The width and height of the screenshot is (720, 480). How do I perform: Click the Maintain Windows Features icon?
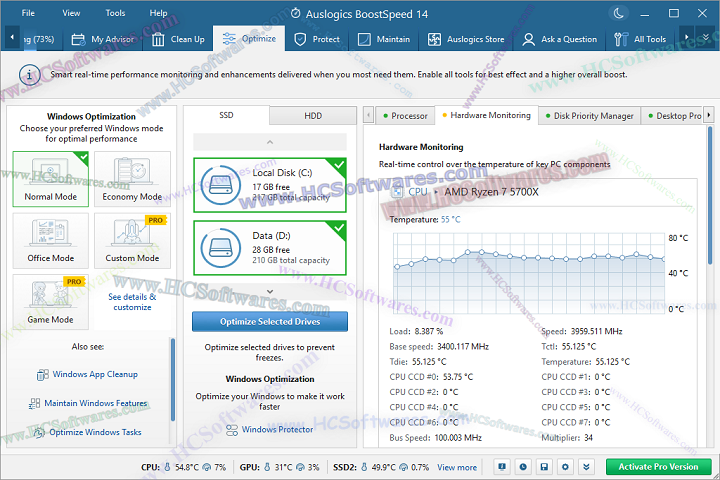coord(34,404)
